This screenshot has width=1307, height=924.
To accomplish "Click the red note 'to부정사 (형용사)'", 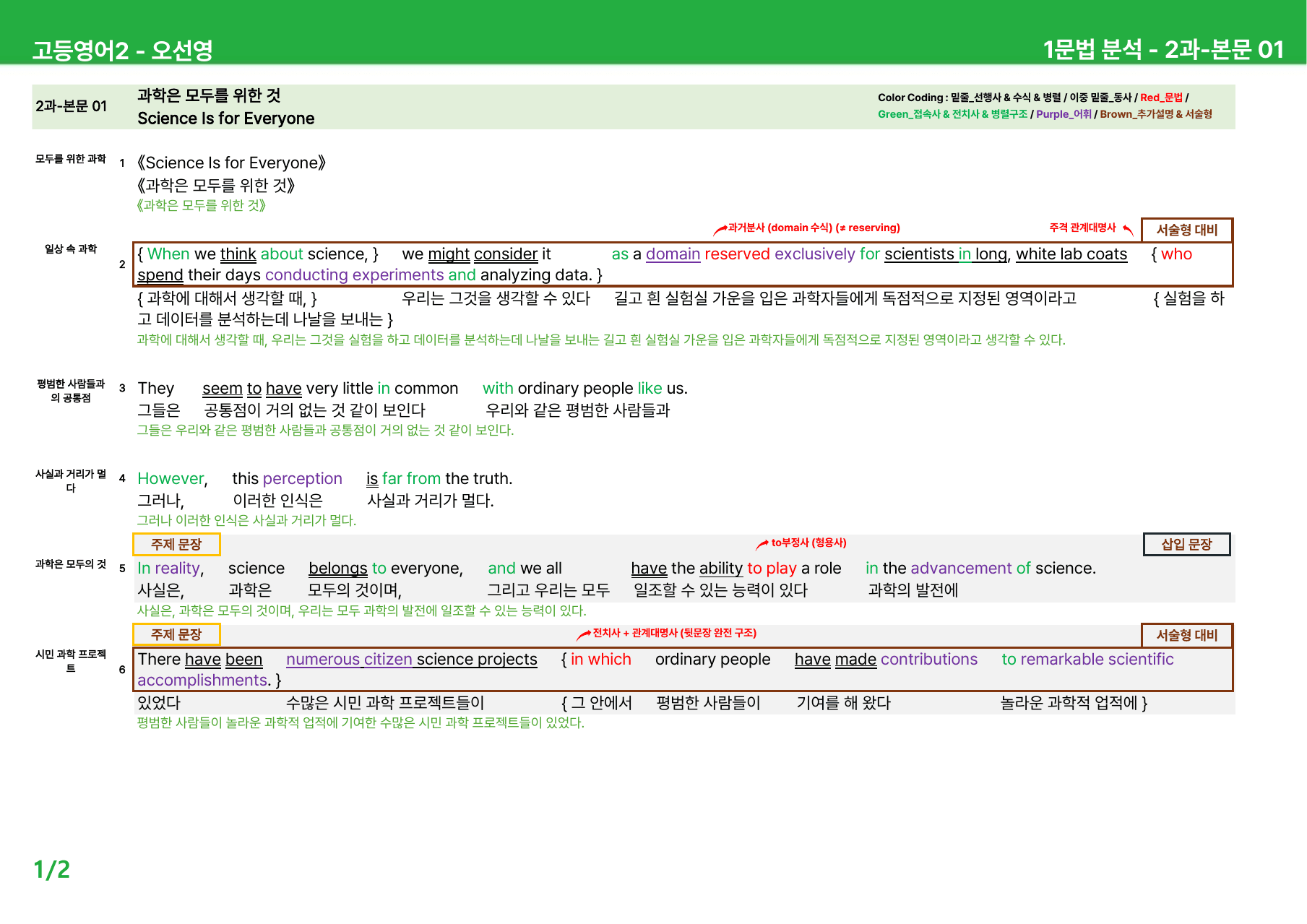I will [808, 543].
